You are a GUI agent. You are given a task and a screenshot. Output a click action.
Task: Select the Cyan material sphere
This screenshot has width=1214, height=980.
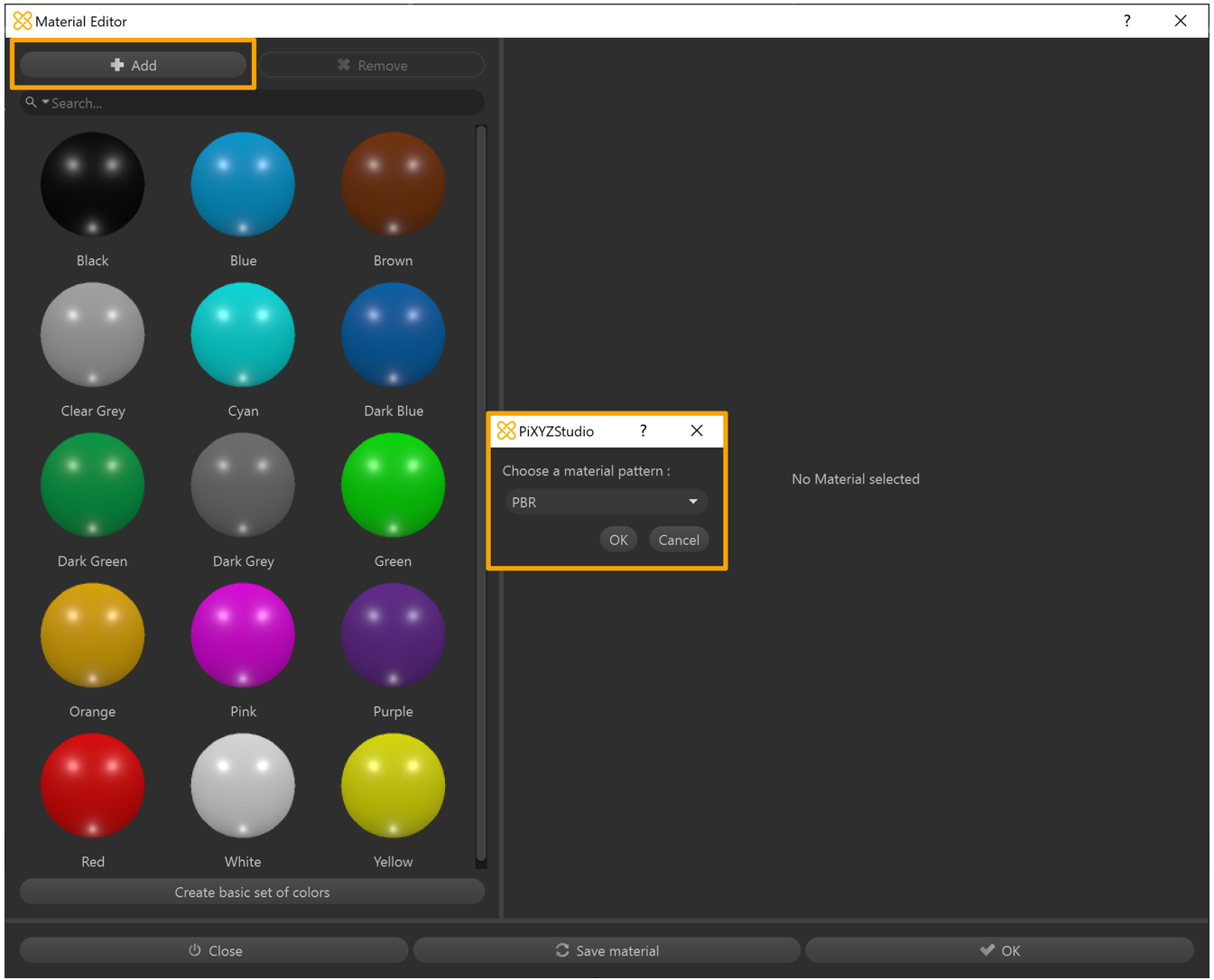(243, 335)
